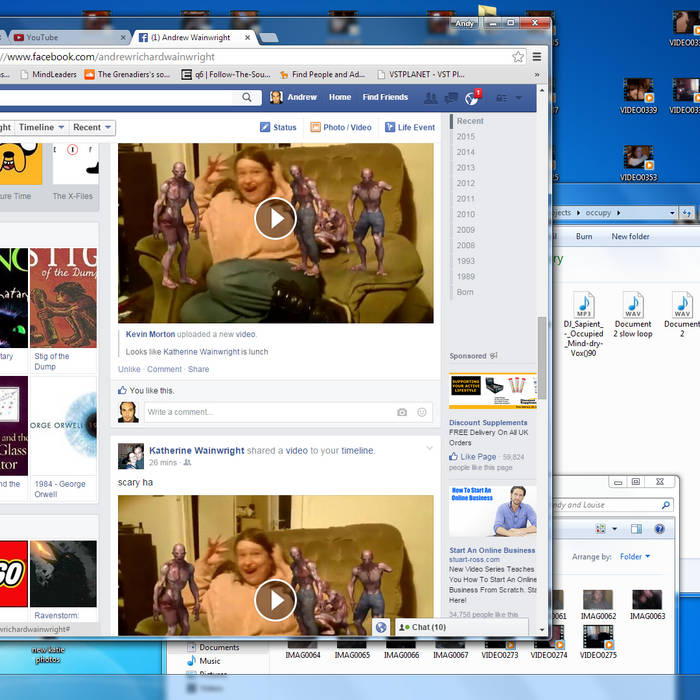Open the MindLeaders bookmark
The height and width of the screenshot is (700, 700).
pos(49,75)
